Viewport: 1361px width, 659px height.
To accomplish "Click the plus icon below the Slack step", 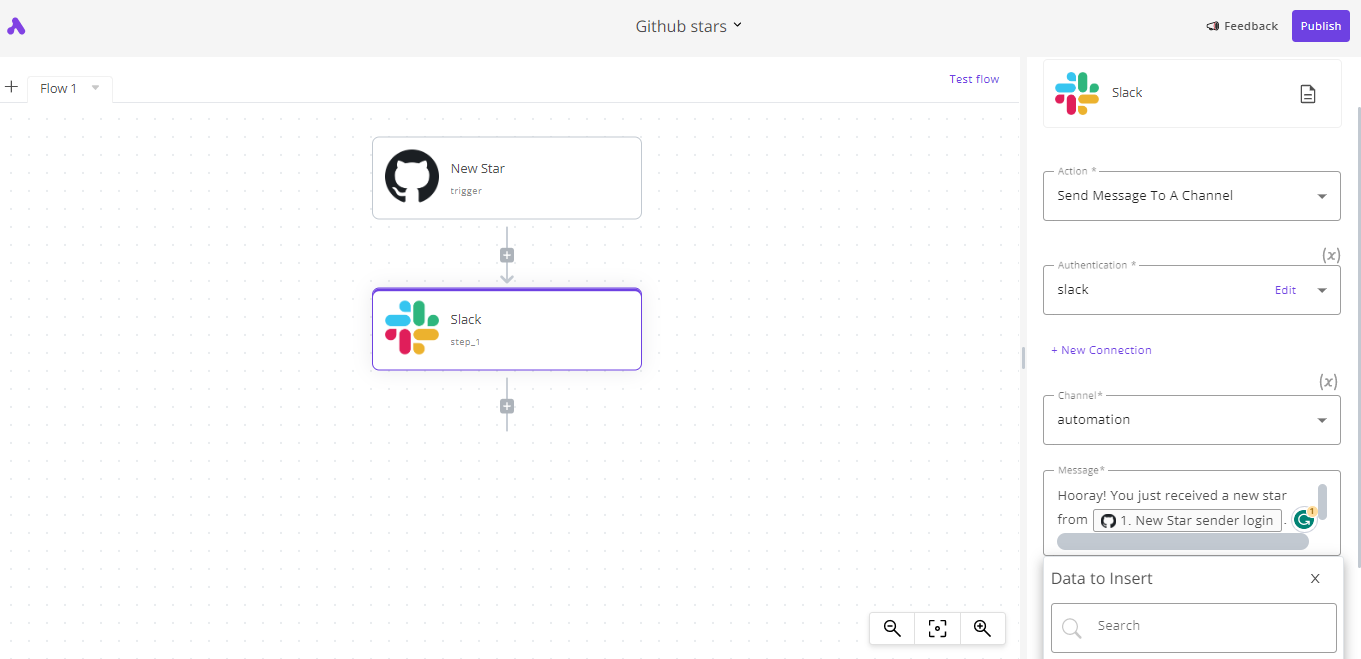I will [506, 406].
